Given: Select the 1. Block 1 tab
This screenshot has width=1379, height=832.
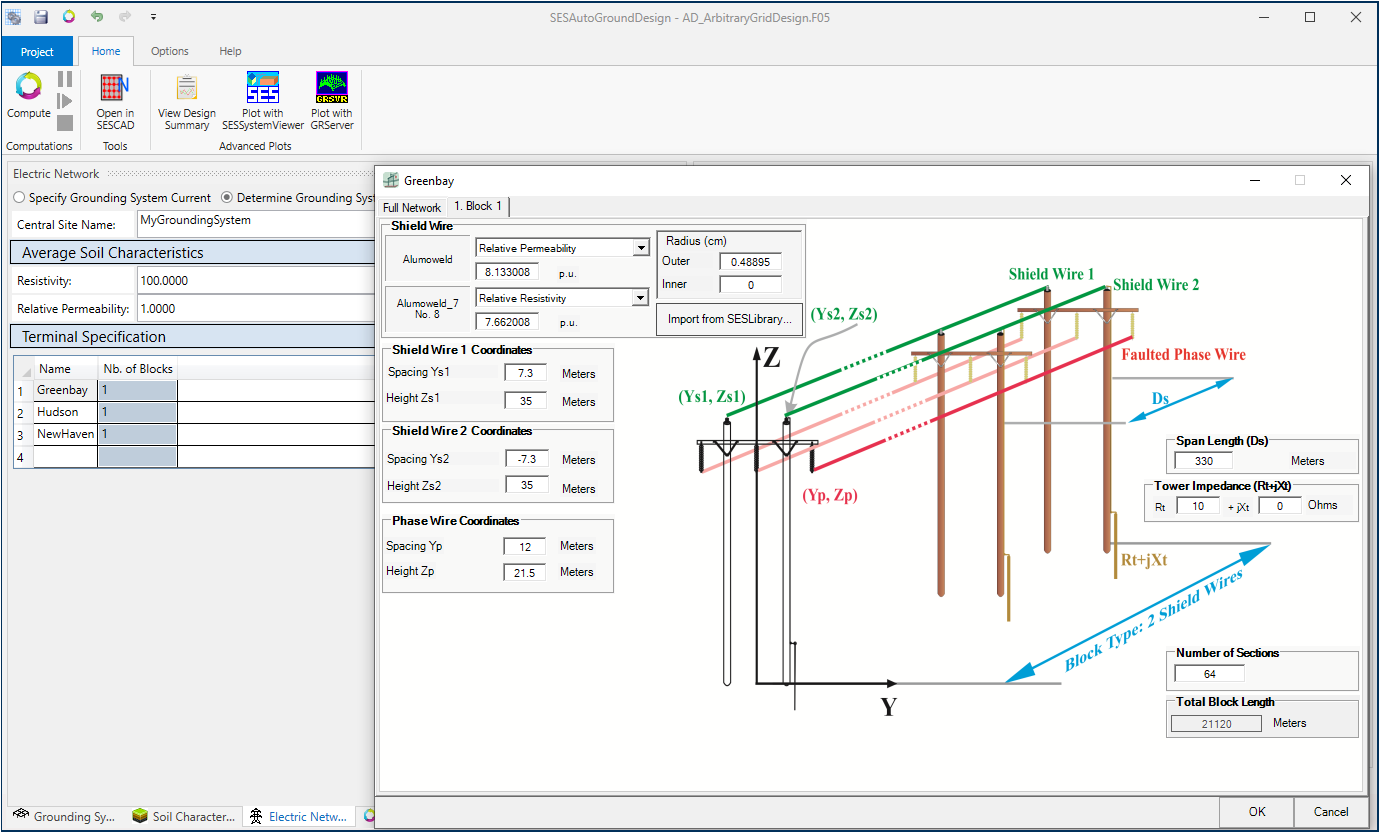Looking at the screenshot, I should point(478,206).
